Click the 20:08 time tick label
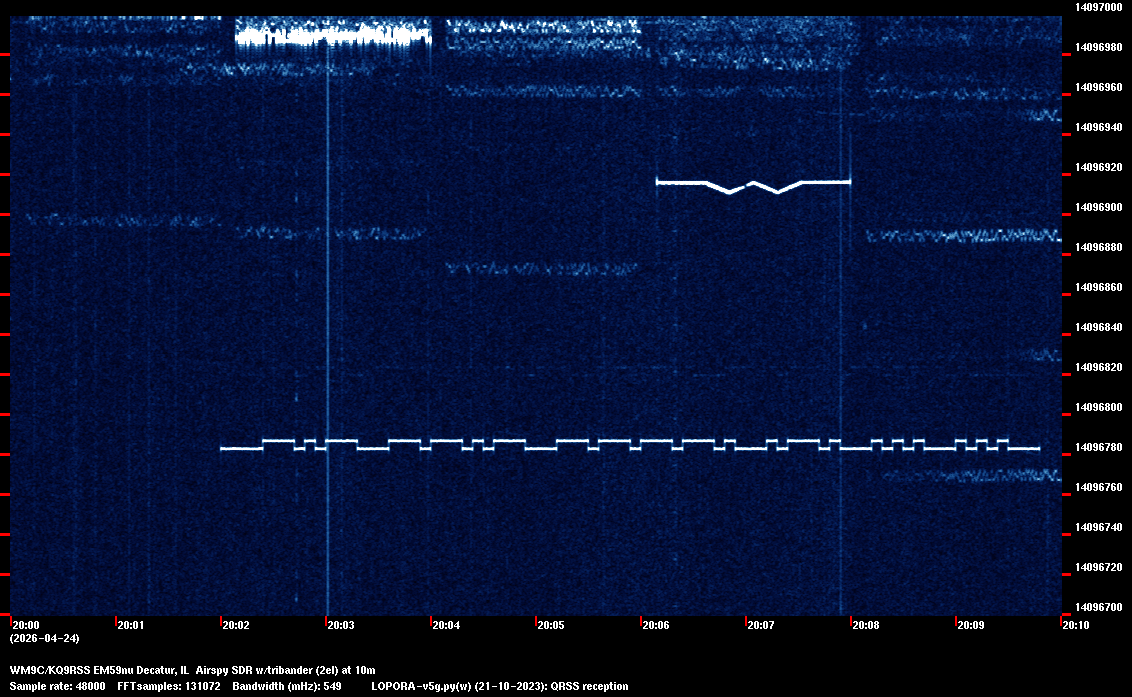Screen dimensions: 1132x697 pyautogui.click(x=865, y=625)
